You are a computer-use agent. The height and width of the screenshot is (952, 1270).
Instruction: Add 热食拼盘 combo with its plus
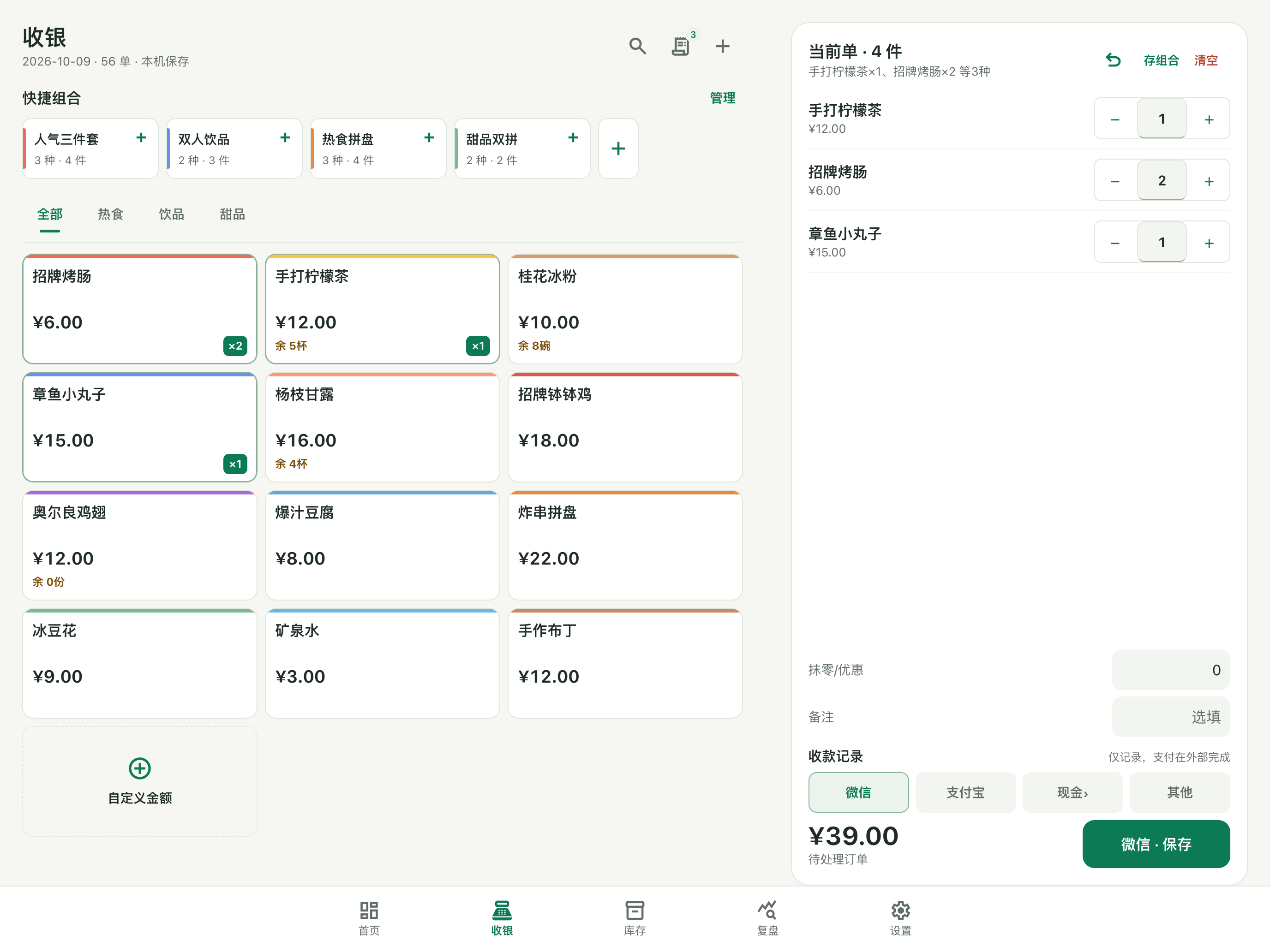[429, 138]
